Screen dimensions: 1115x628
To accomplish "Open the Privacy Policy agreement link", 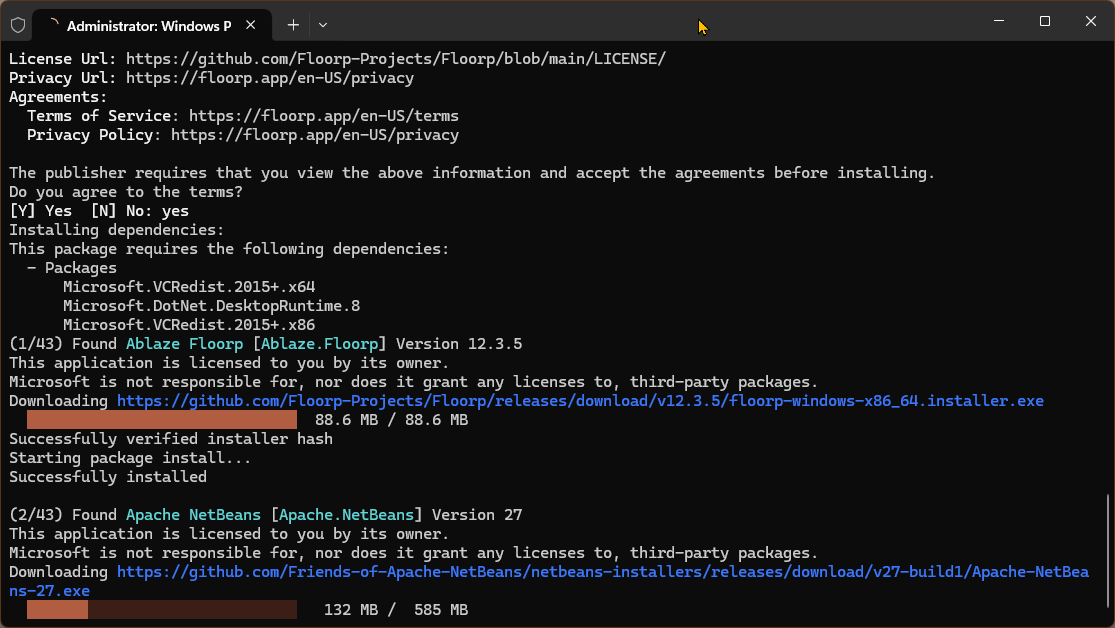I will pos(314,135).
